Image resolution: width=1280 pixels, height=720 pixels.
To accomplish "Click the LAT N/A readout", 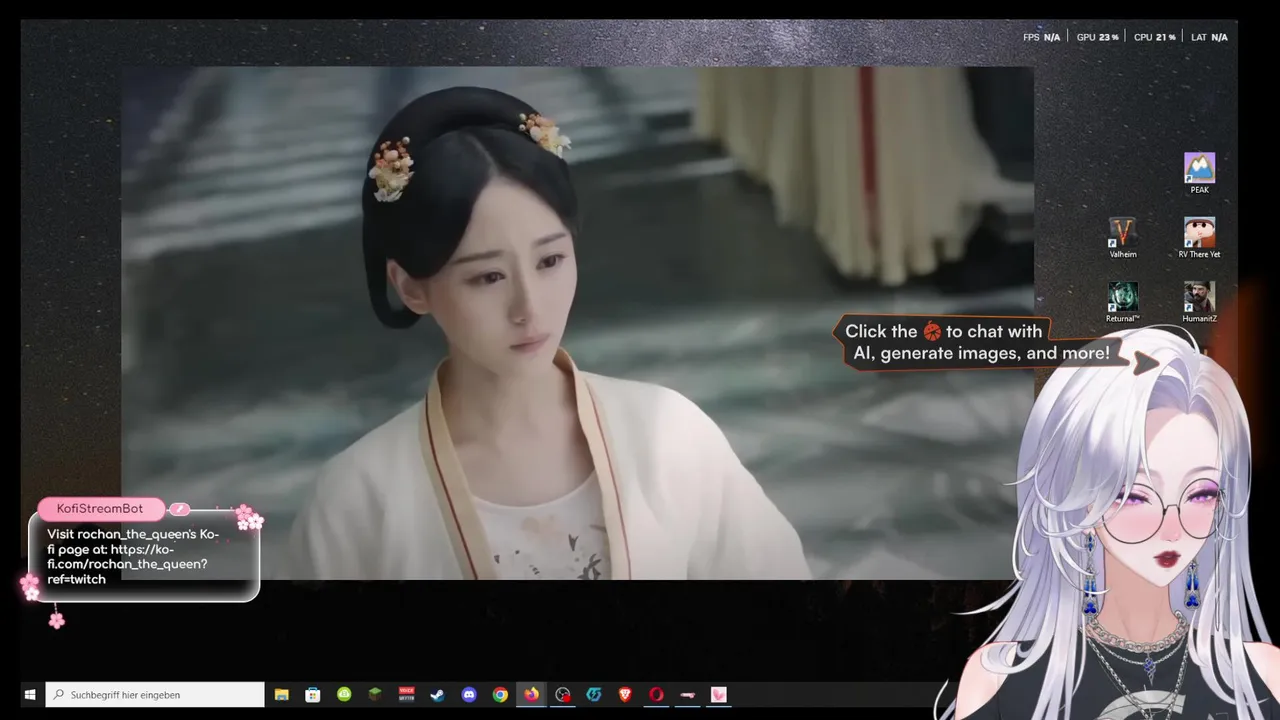I will [1209, 37].
